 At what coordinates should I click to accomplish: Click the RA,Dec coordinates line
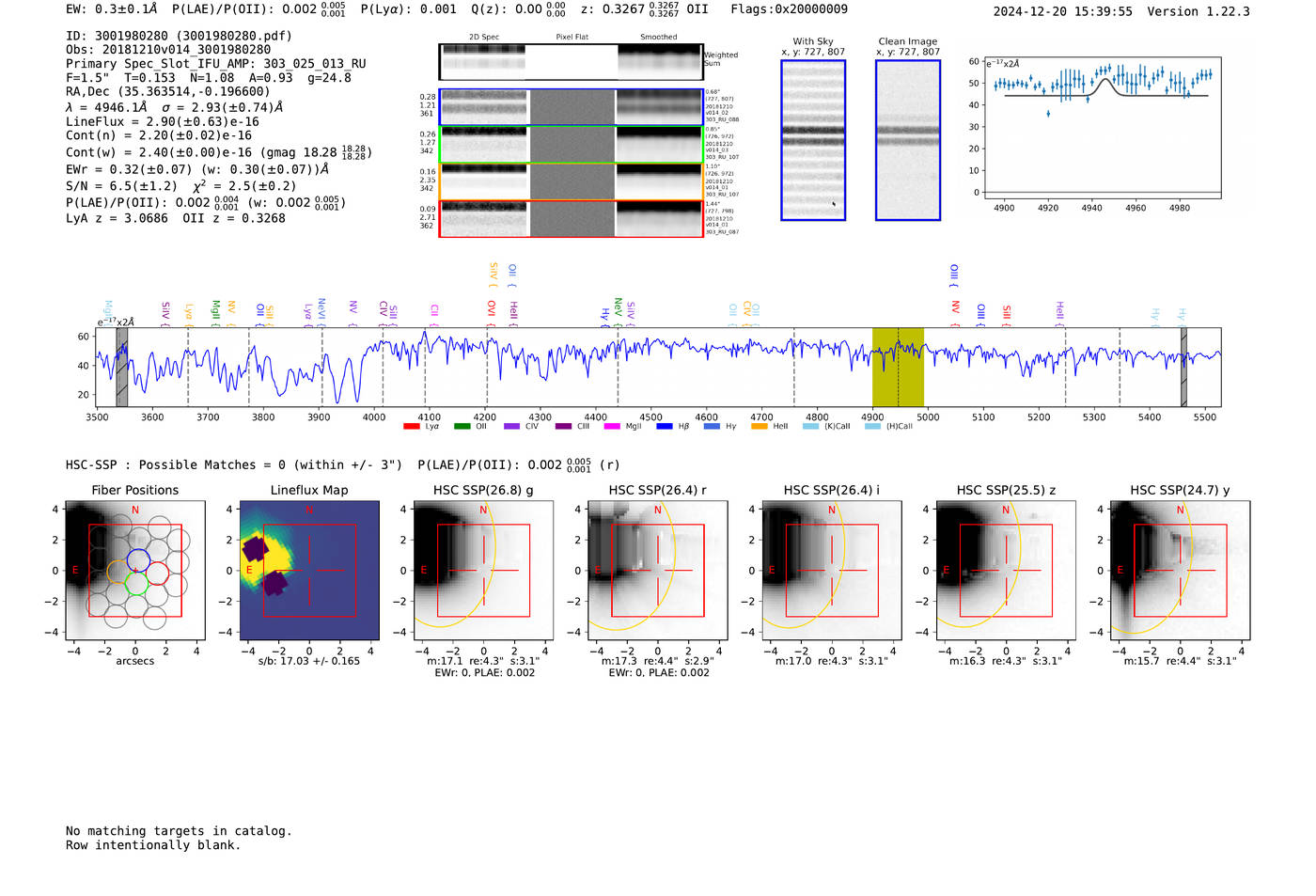tap(168, 92)
